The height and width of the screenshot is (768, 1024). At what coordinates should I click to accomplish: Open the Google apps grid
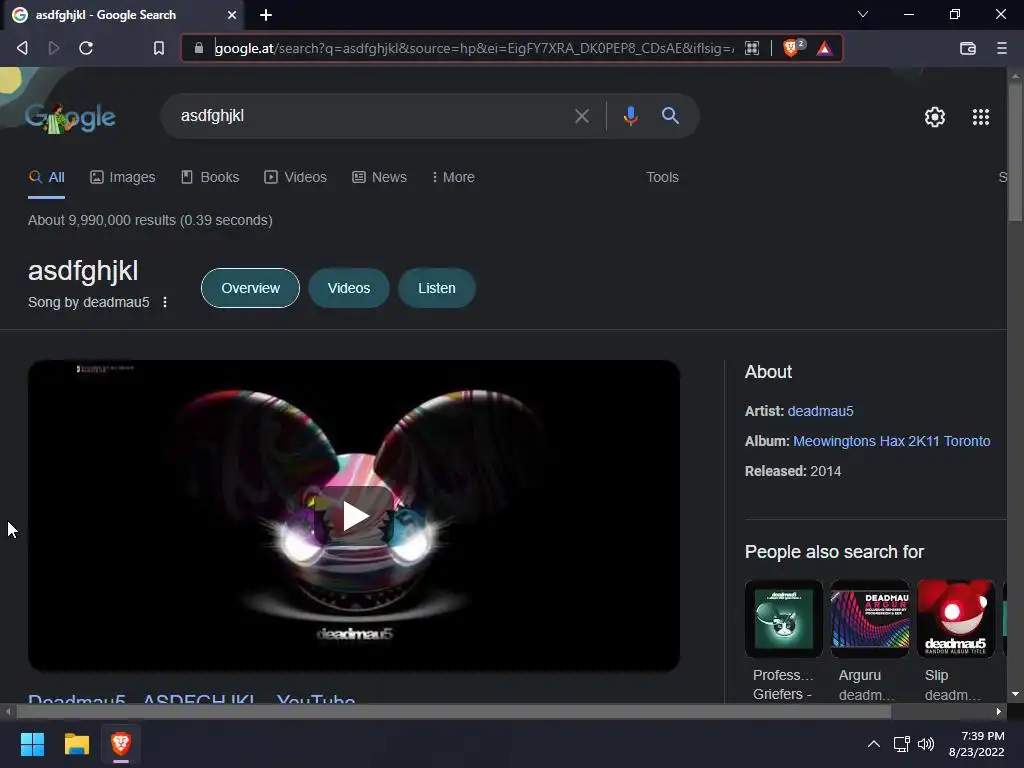981,117
